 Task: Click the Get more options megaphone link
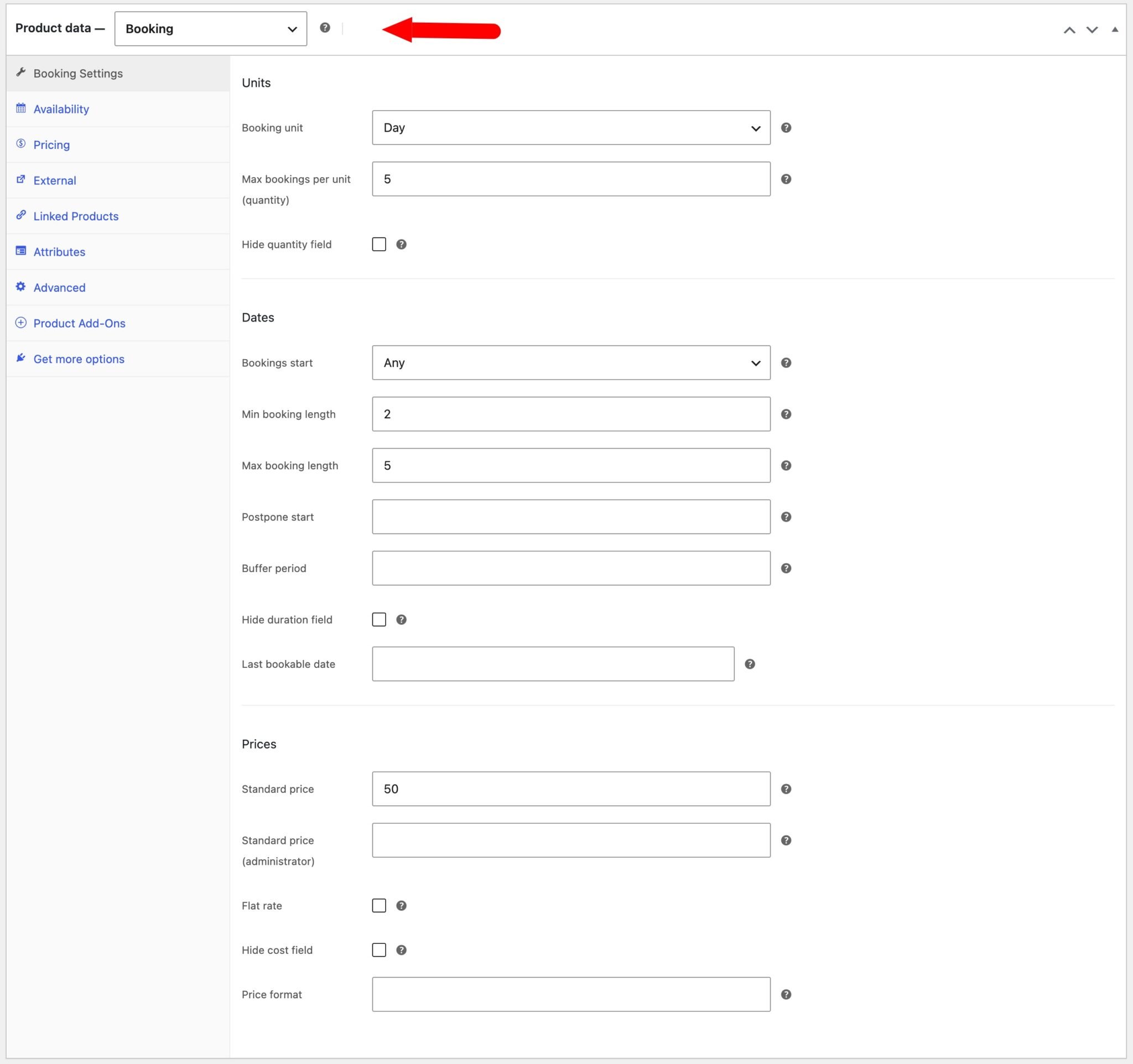tap(21, 358)
